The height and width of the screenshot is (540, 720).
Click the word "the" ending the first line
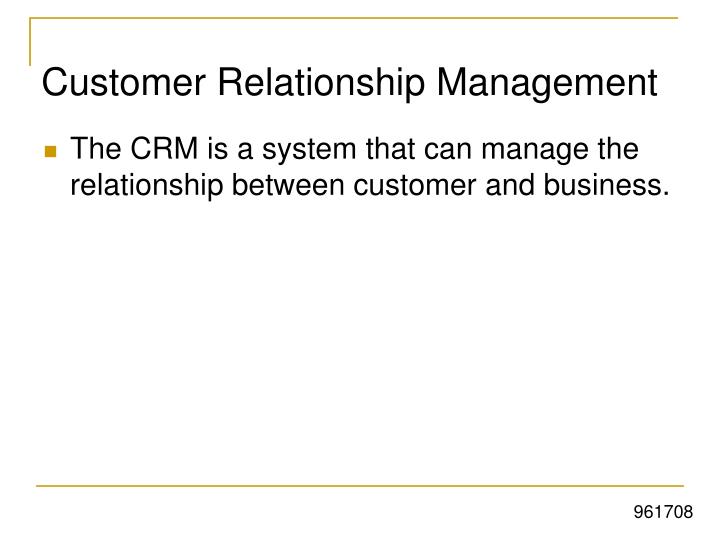618,149
